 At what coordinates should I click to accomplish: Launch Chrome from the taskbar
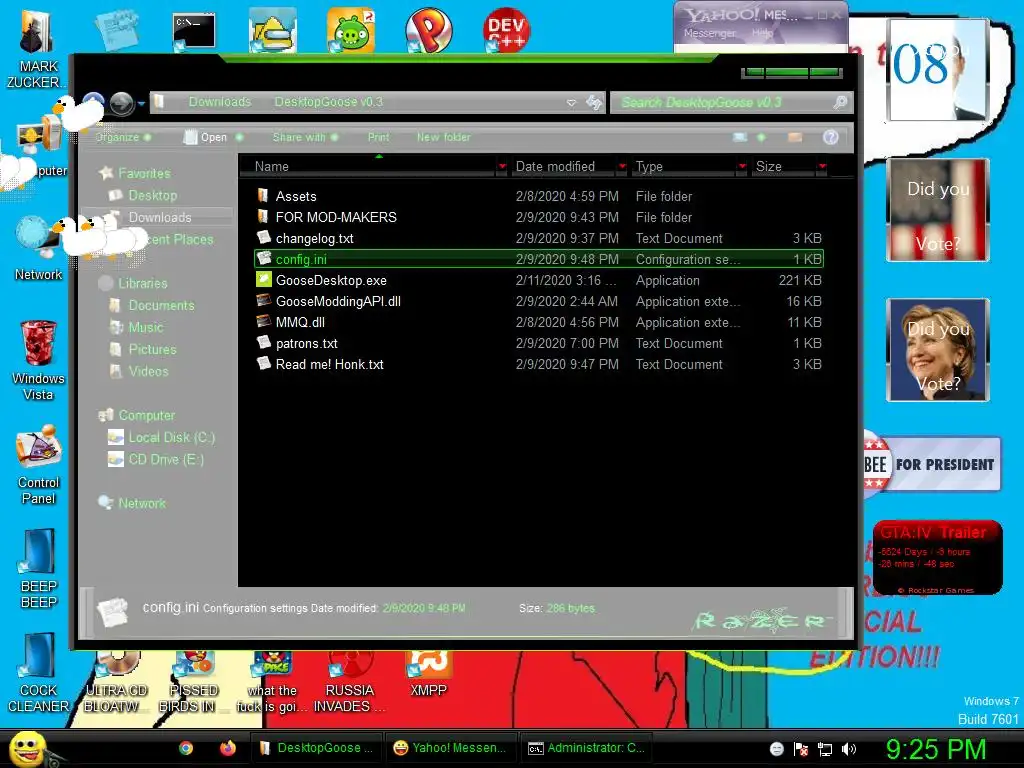pyautogui.click(x=186, y=748)
